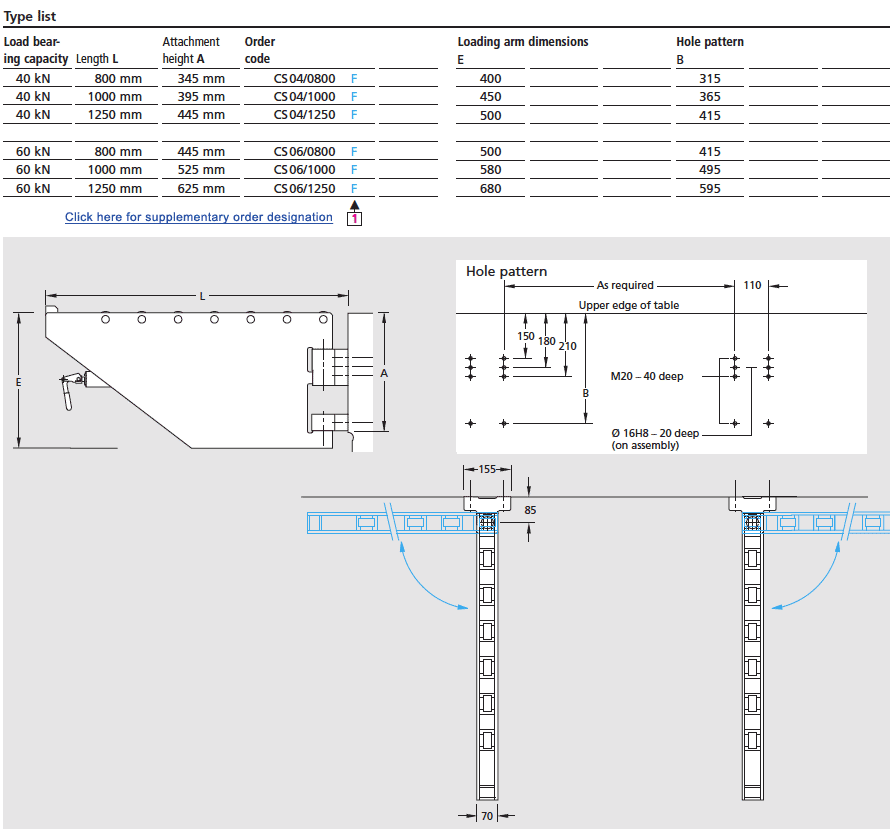Viewport: 890px width, 829px height.
Task: Click hole pattern B value '365'
Action: coord(710,96)
